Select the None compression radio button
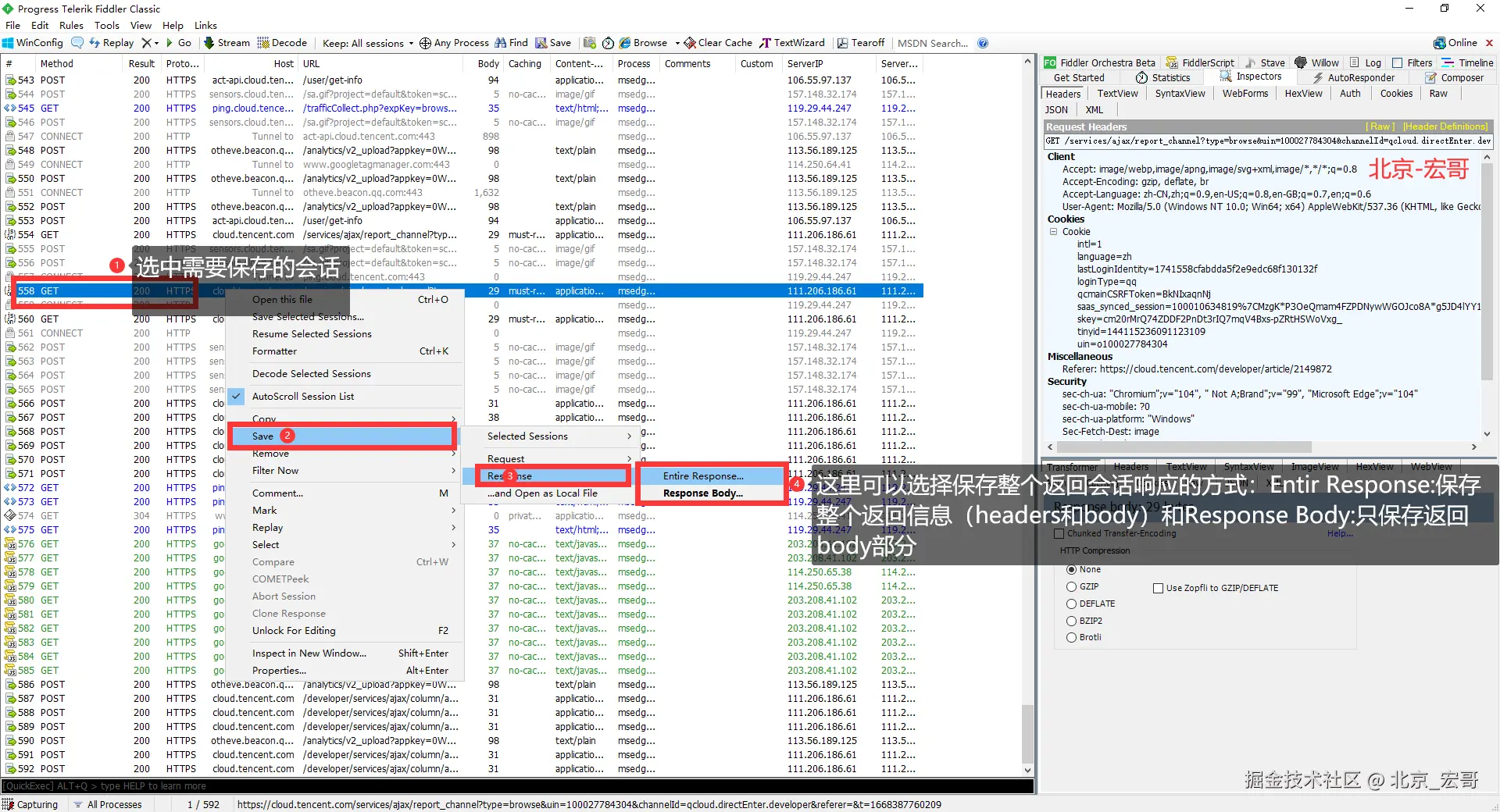 (1071, 570)
